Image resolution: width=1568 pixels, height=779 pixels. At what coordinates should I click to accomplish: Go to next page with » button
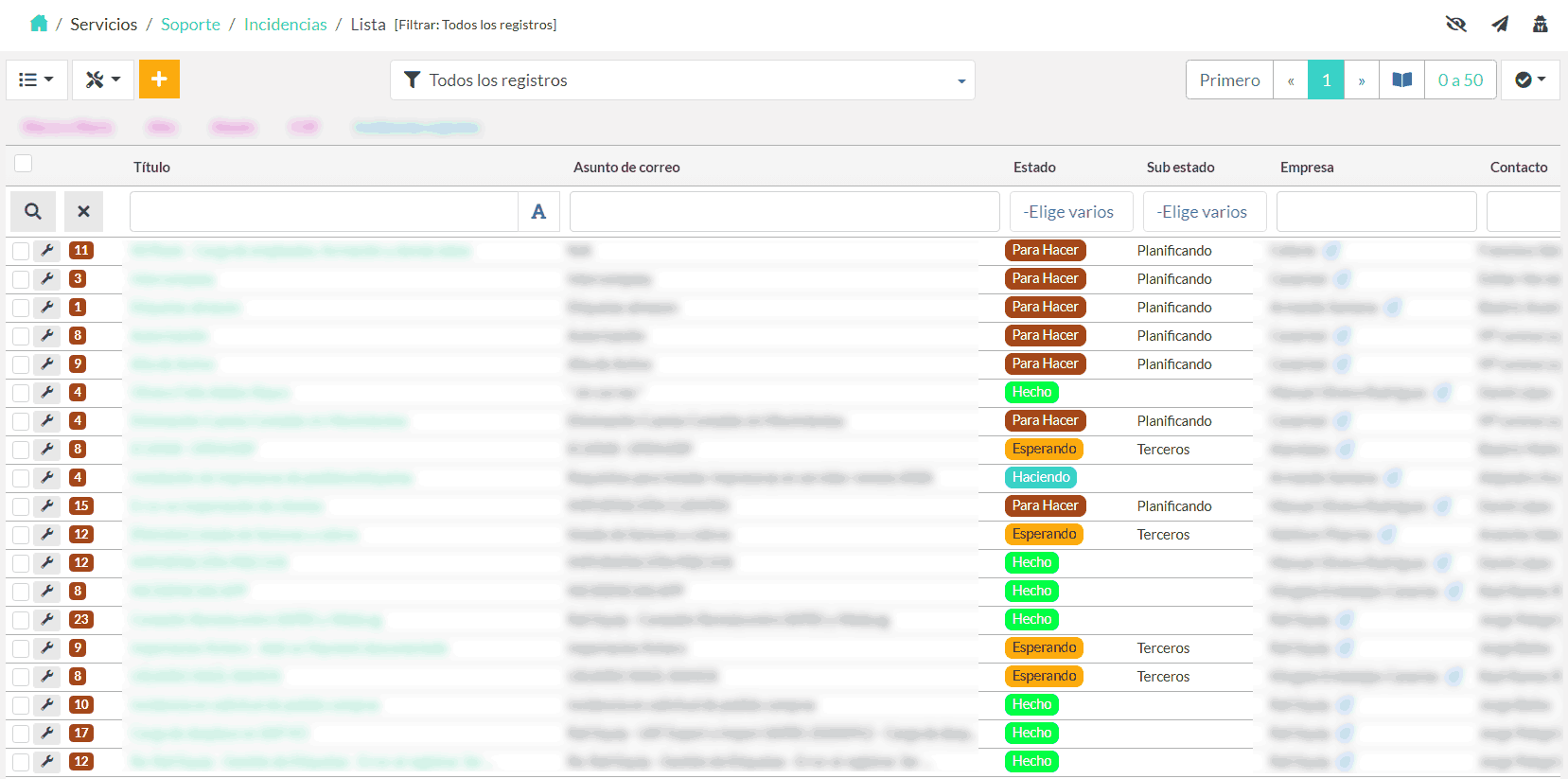coord(1362,80)
